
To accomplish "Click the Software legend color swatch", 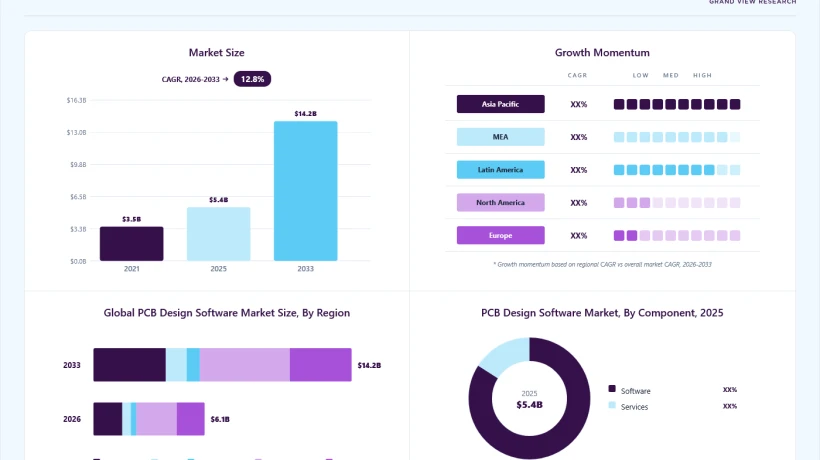I will pos(612,388).
